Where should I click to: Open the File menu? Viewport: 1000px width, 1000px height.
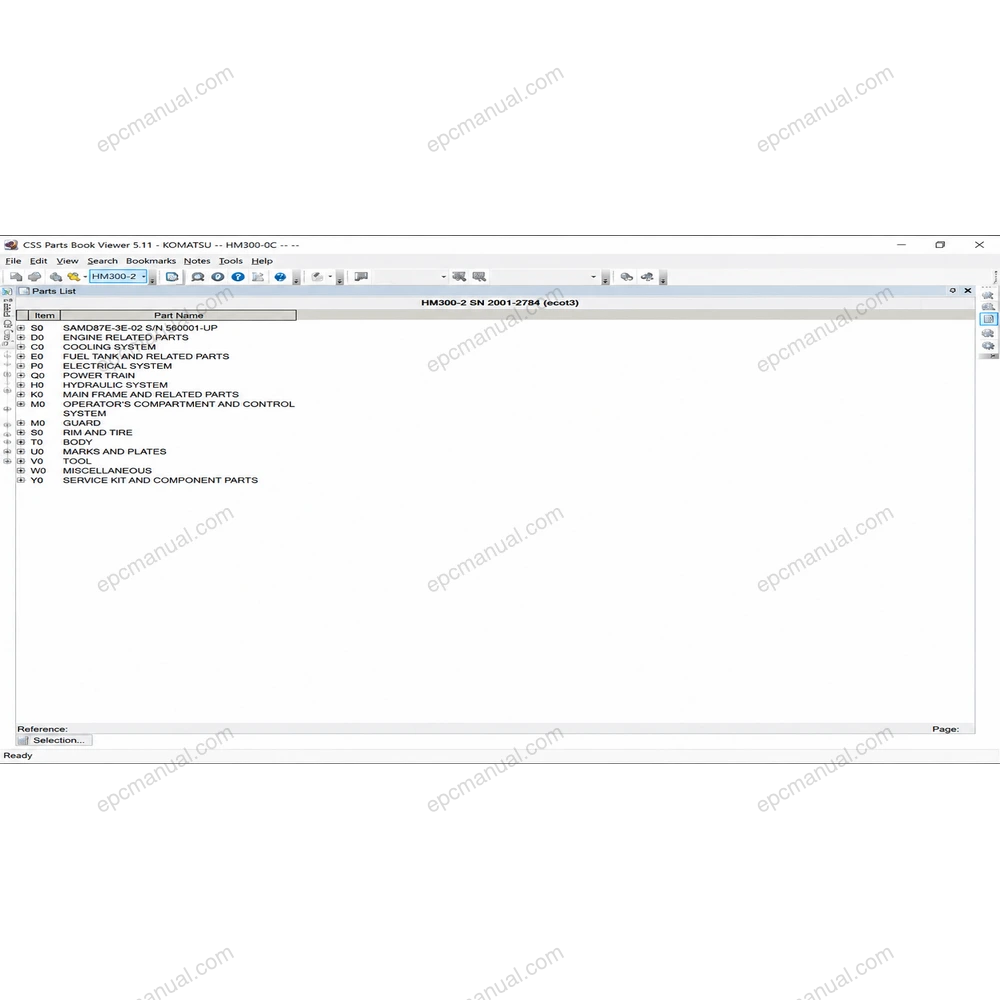13,261
